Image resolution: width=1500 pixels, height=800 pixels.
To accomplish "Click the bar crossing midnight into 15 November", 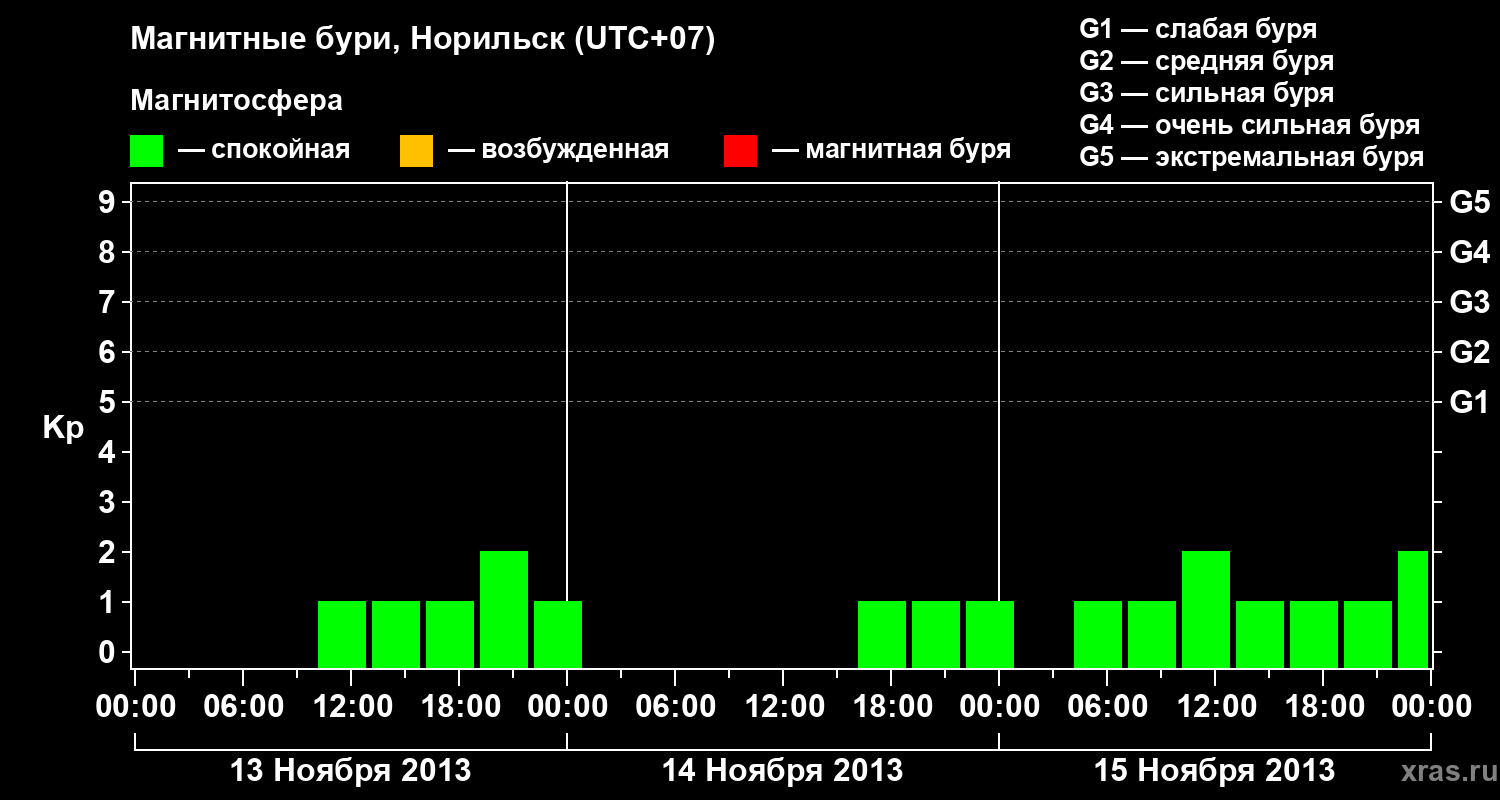I will tap(990, 634).
